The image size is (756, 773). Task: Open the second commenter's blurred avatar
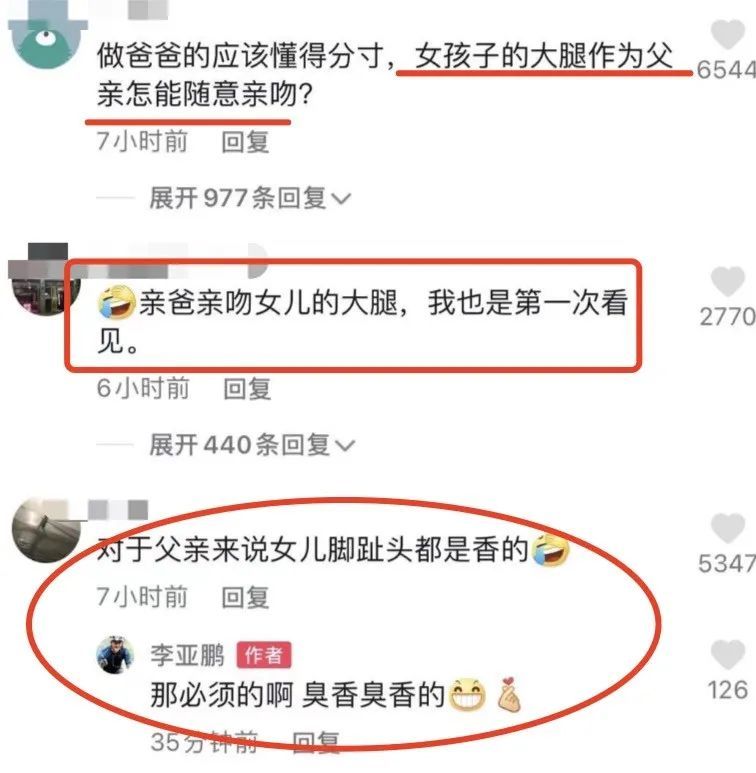point(45,282)
